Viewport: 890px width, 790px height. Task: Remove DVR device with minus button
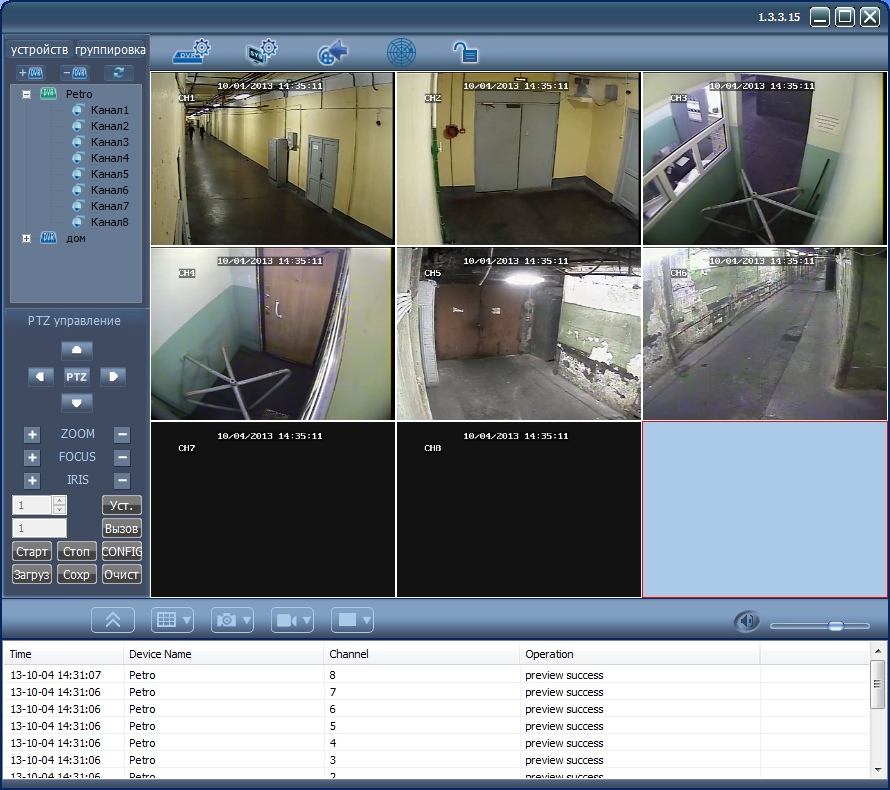click(x=74, y=73)
